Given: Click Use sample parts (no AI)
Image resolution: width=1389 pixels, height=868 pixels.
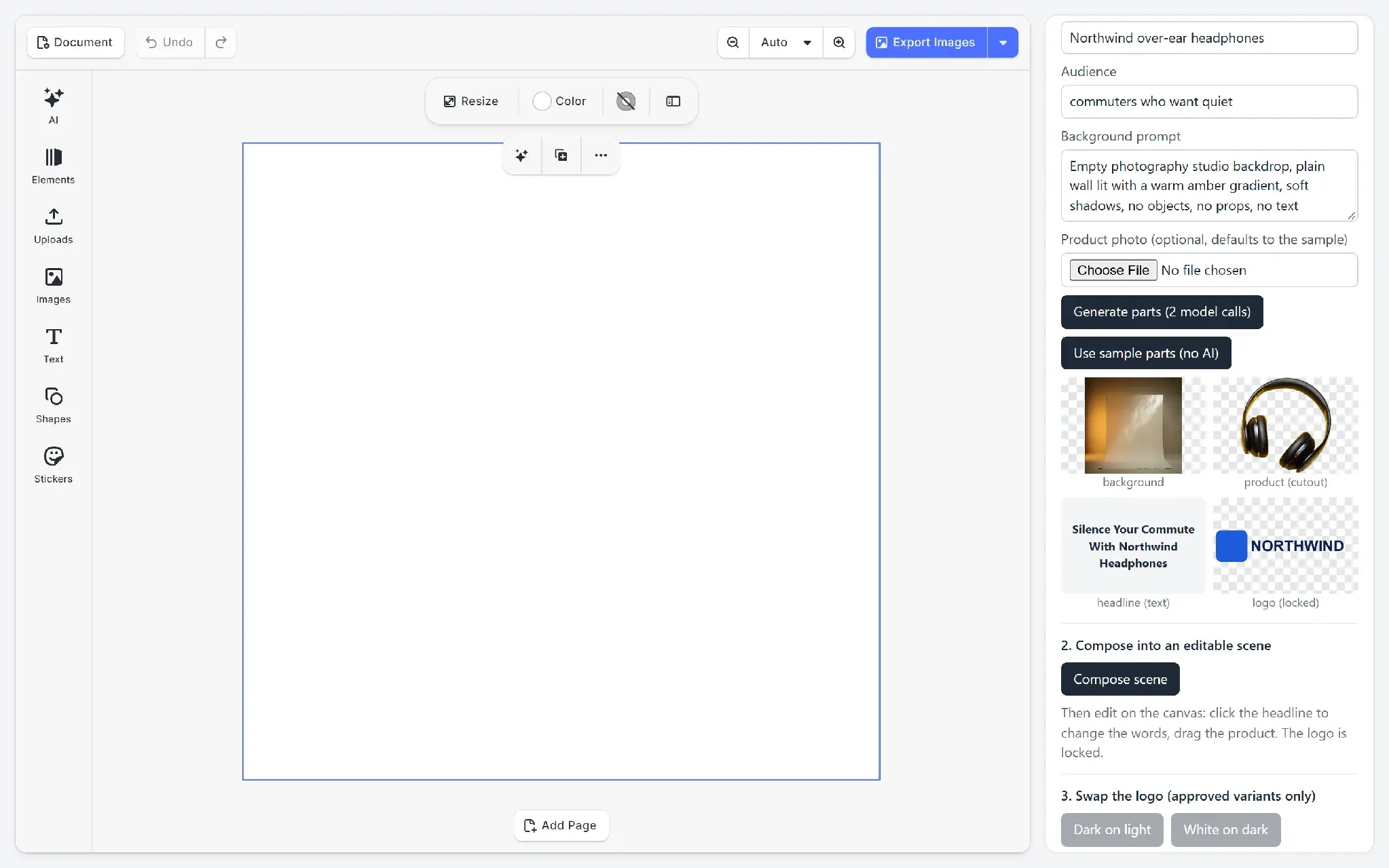Looking at the screenshot, I should [1146, 353].
